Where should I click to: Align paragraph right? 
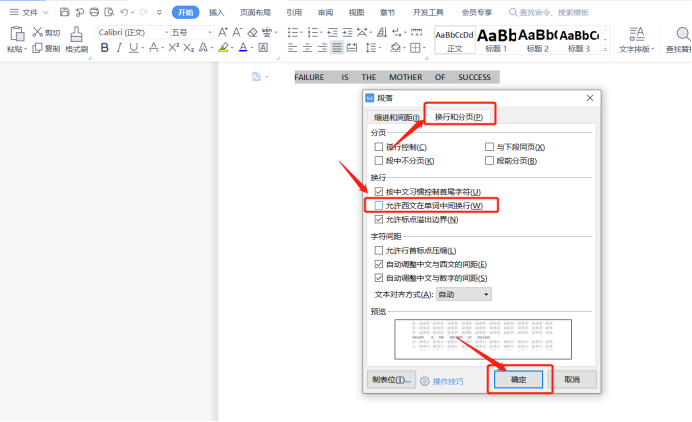tap(322, 48)
